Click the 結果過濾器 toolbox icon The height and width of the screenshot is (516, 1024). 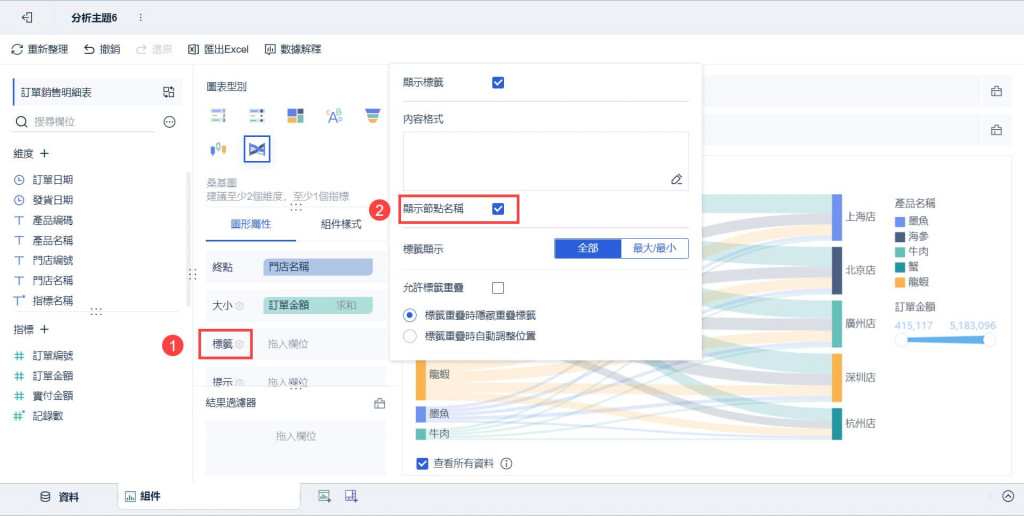(x=379, y=404)
